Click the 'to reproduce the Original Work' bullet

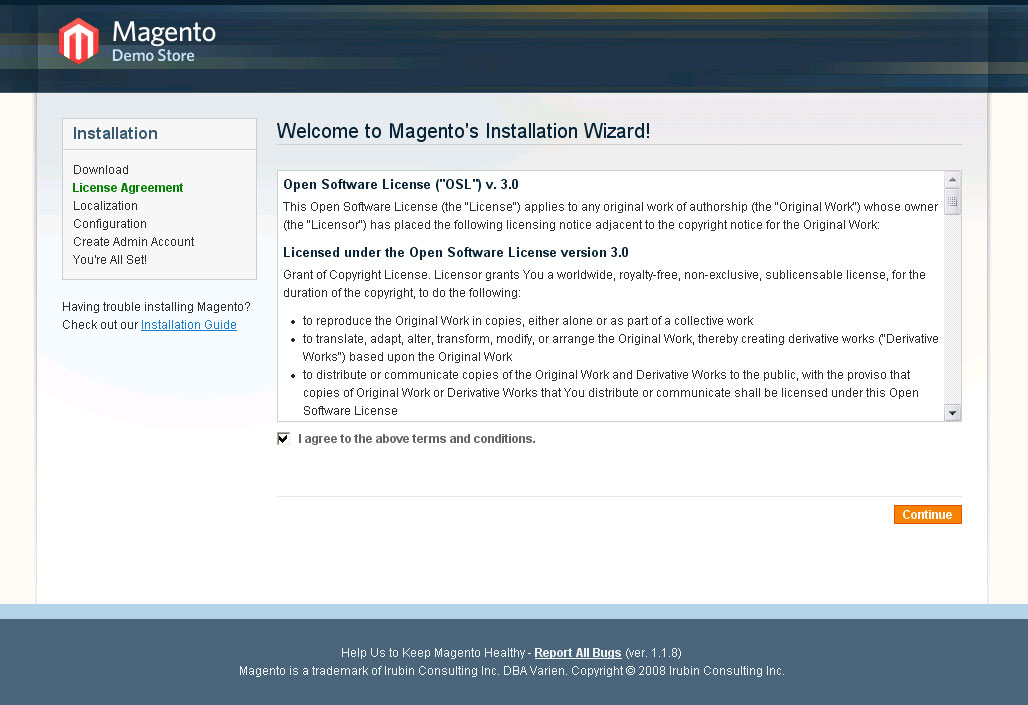pyautogui.click(x=528, y=321)
